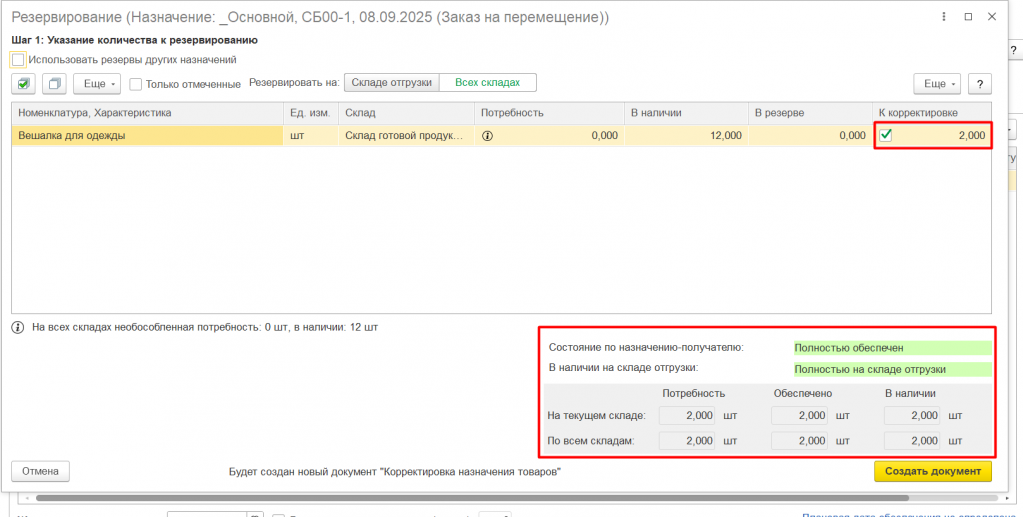Click Обеспечено field for На текущем складе

[799, 416]
